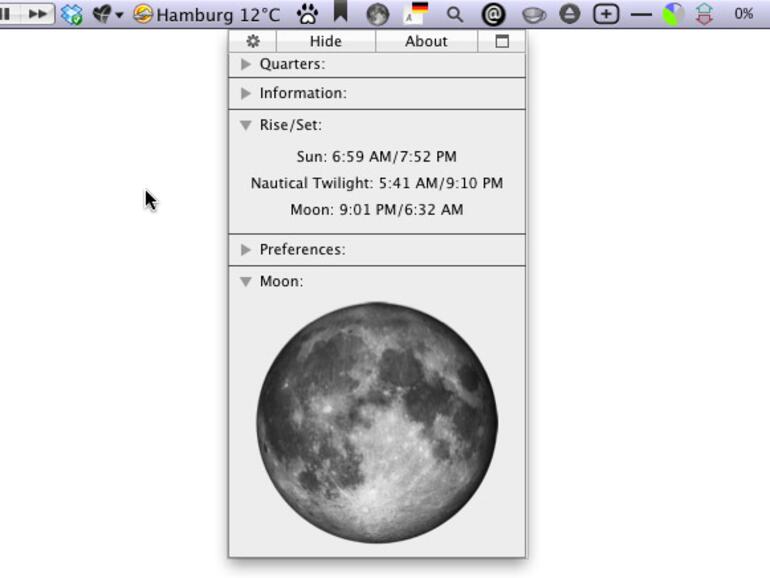Click the About button
This screenshot has height=578, width=770.
pos(426,41)
